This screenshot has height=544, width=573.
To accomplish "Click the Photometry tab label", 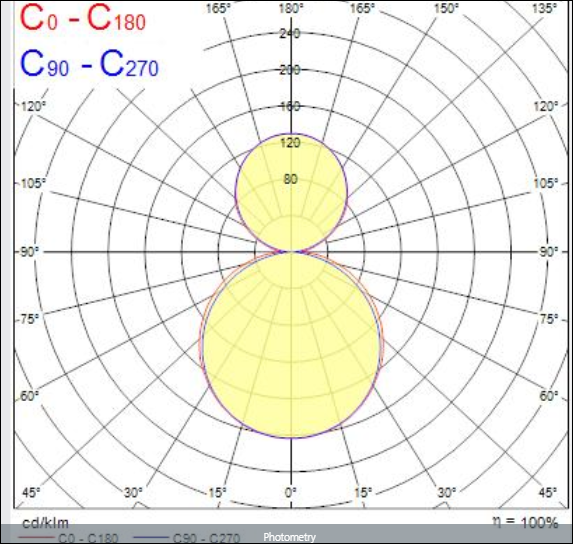I will point(289,537).
